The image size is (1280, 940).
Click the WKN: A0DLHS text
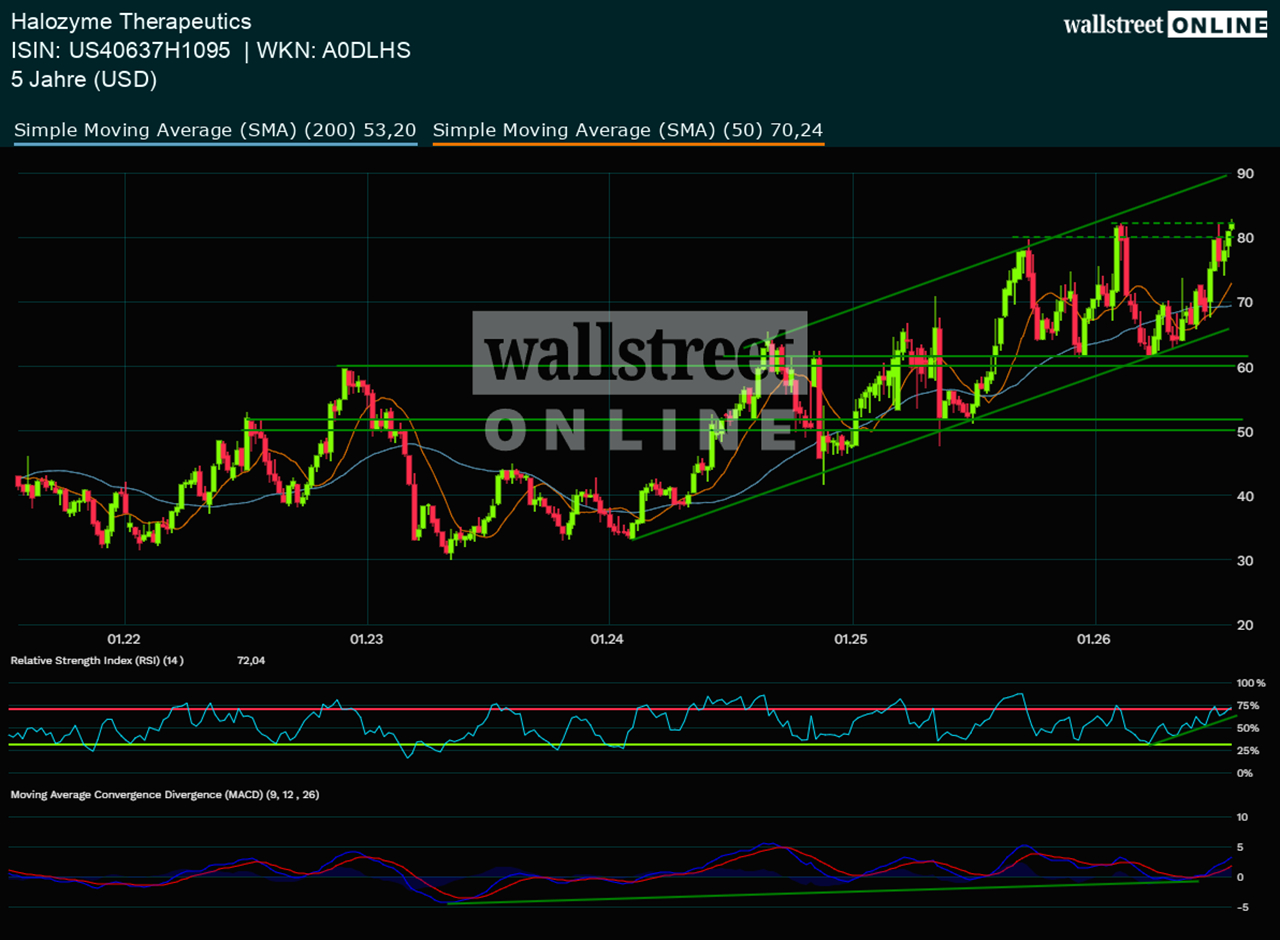pos(334,50)
